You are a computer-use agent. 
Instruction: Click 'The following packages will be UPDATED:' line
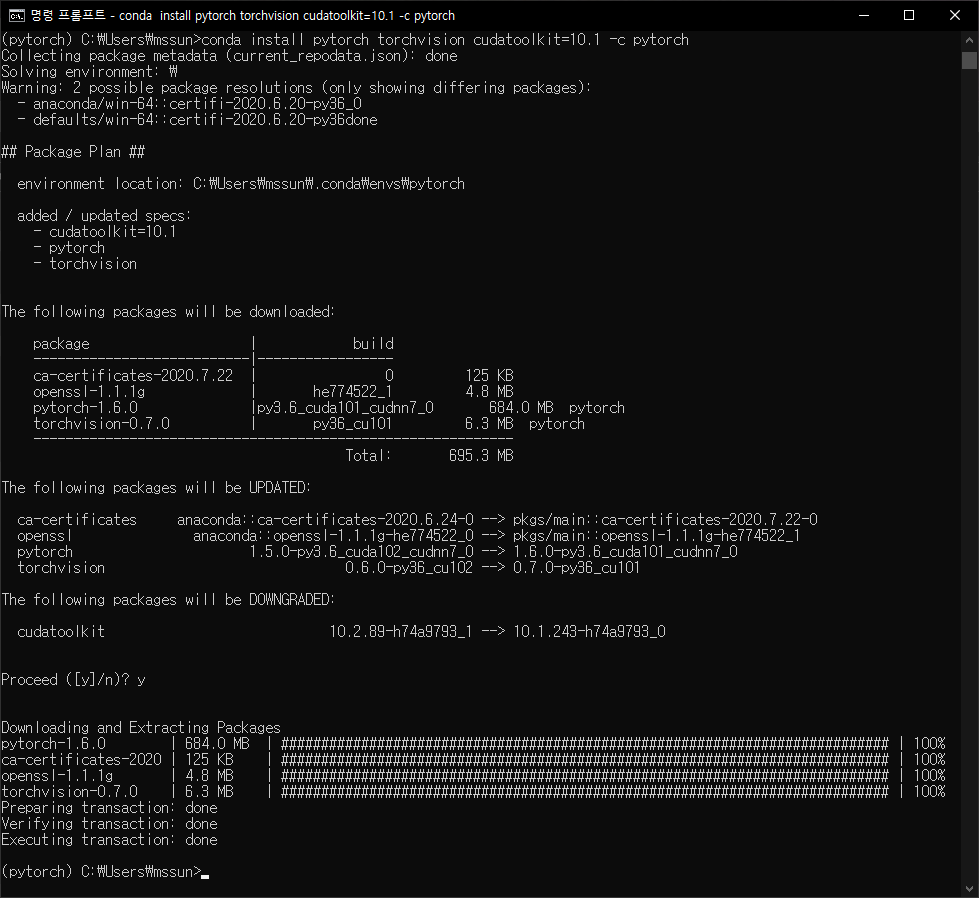pyautogui.click(x=156, y=488)
